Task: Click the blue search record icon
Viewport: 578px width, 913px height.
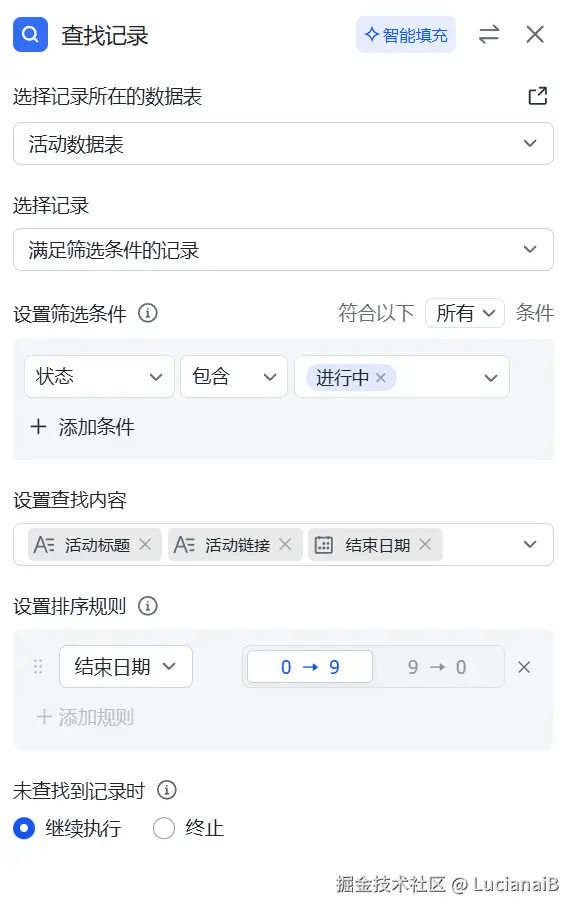Action: (x=30, y=35)
